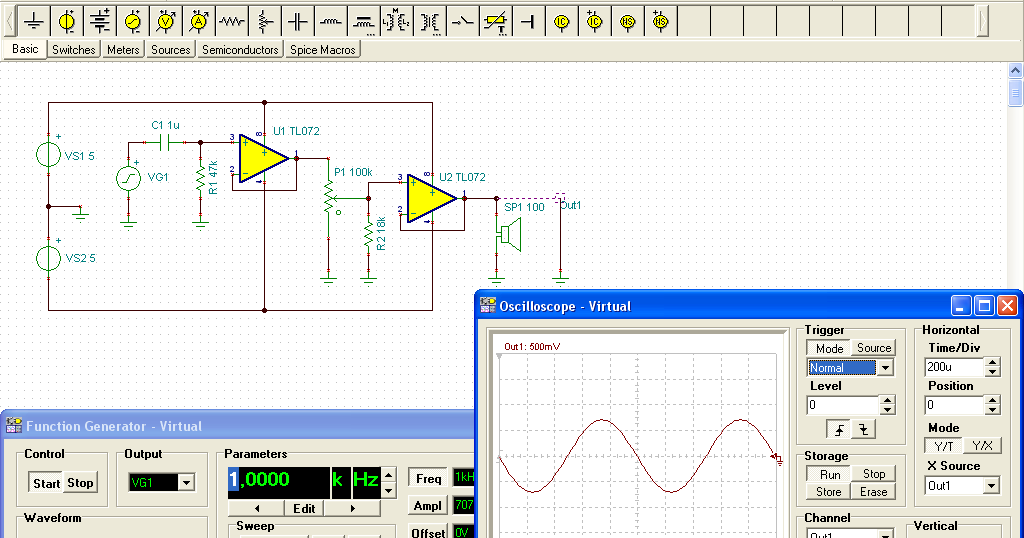Open the Spice Macros tab
This screenshot has width=1024, height=538.
[323, 50]
